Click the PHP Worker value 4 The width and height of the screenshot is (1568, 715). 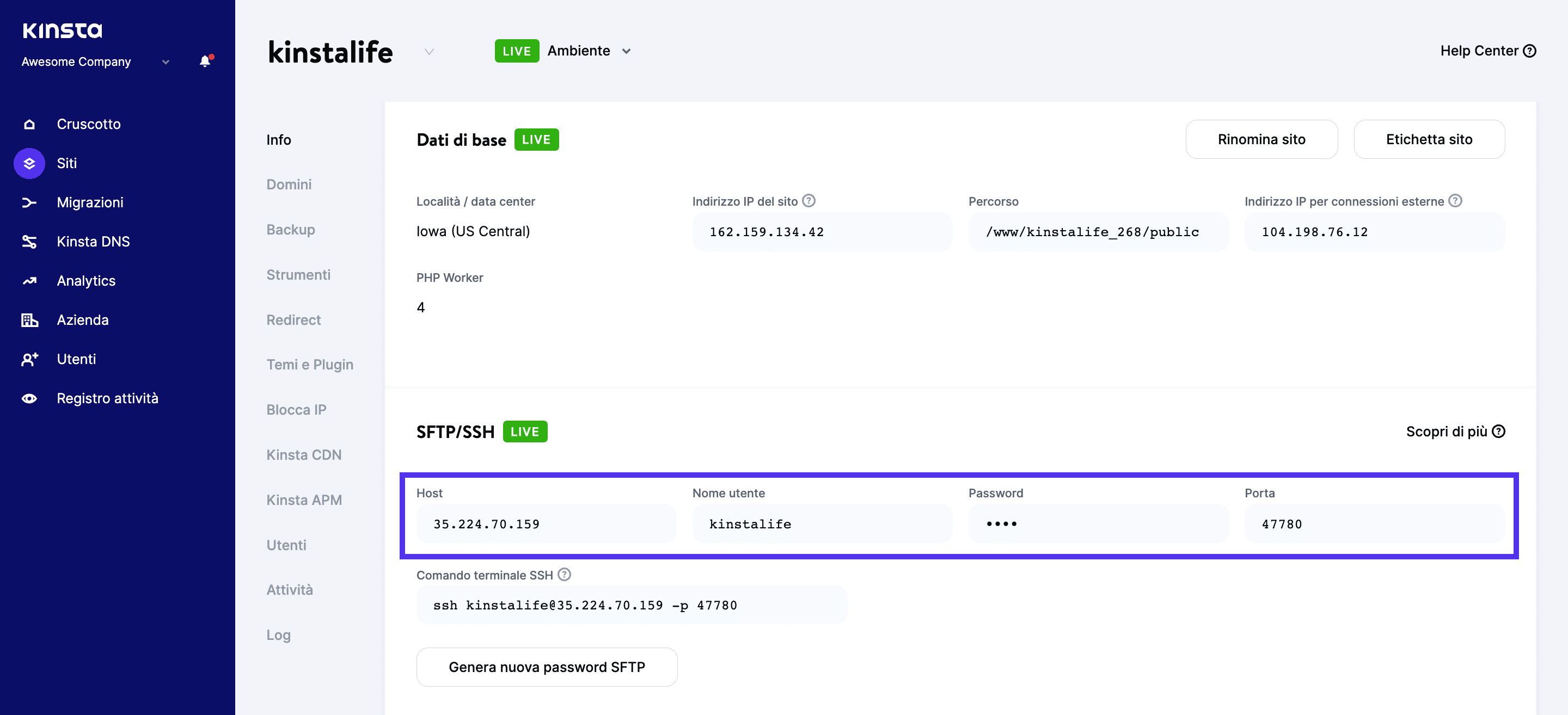(421, 307)
